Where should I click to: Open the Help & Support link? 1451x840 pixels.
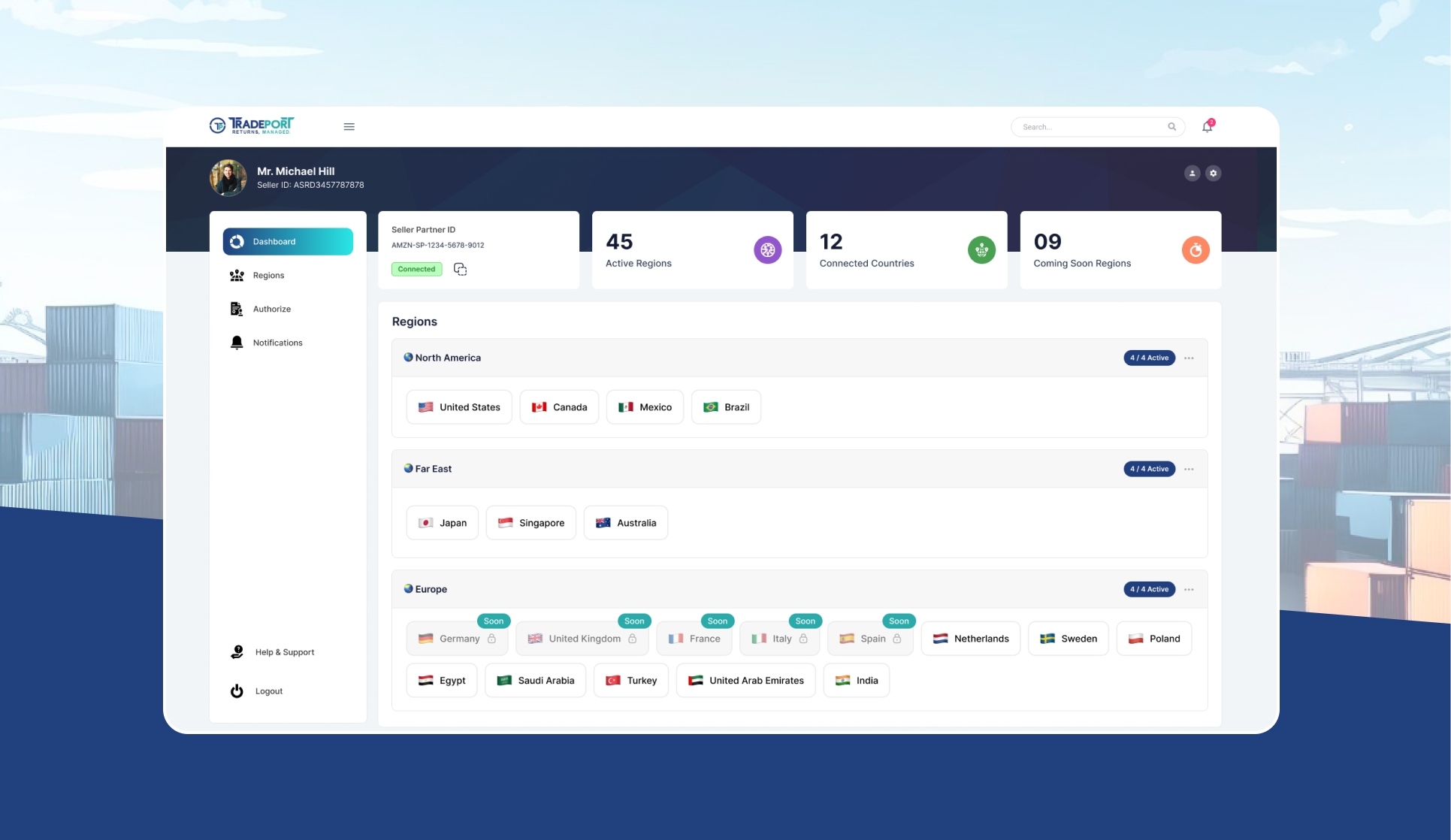[x=284, y=652]
